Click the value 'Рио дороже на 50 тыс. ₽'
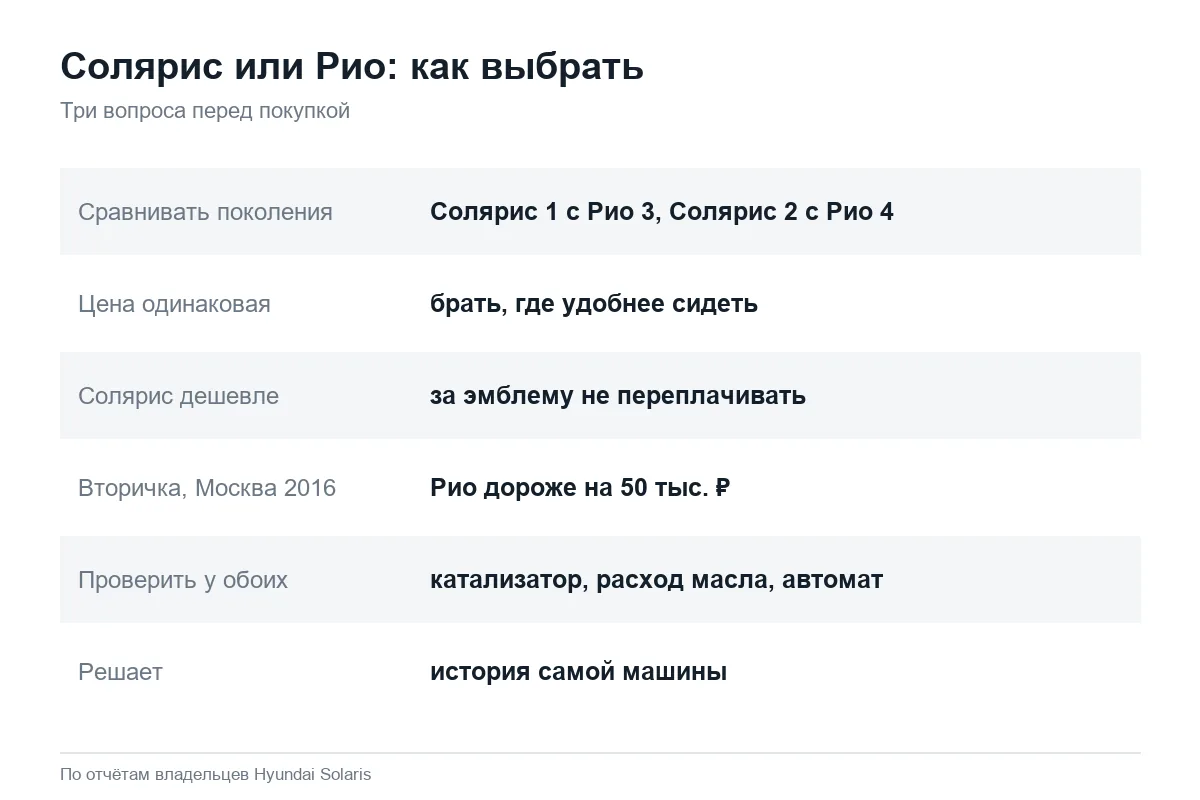Screen dimensions: 1200x800 [580, 488]
